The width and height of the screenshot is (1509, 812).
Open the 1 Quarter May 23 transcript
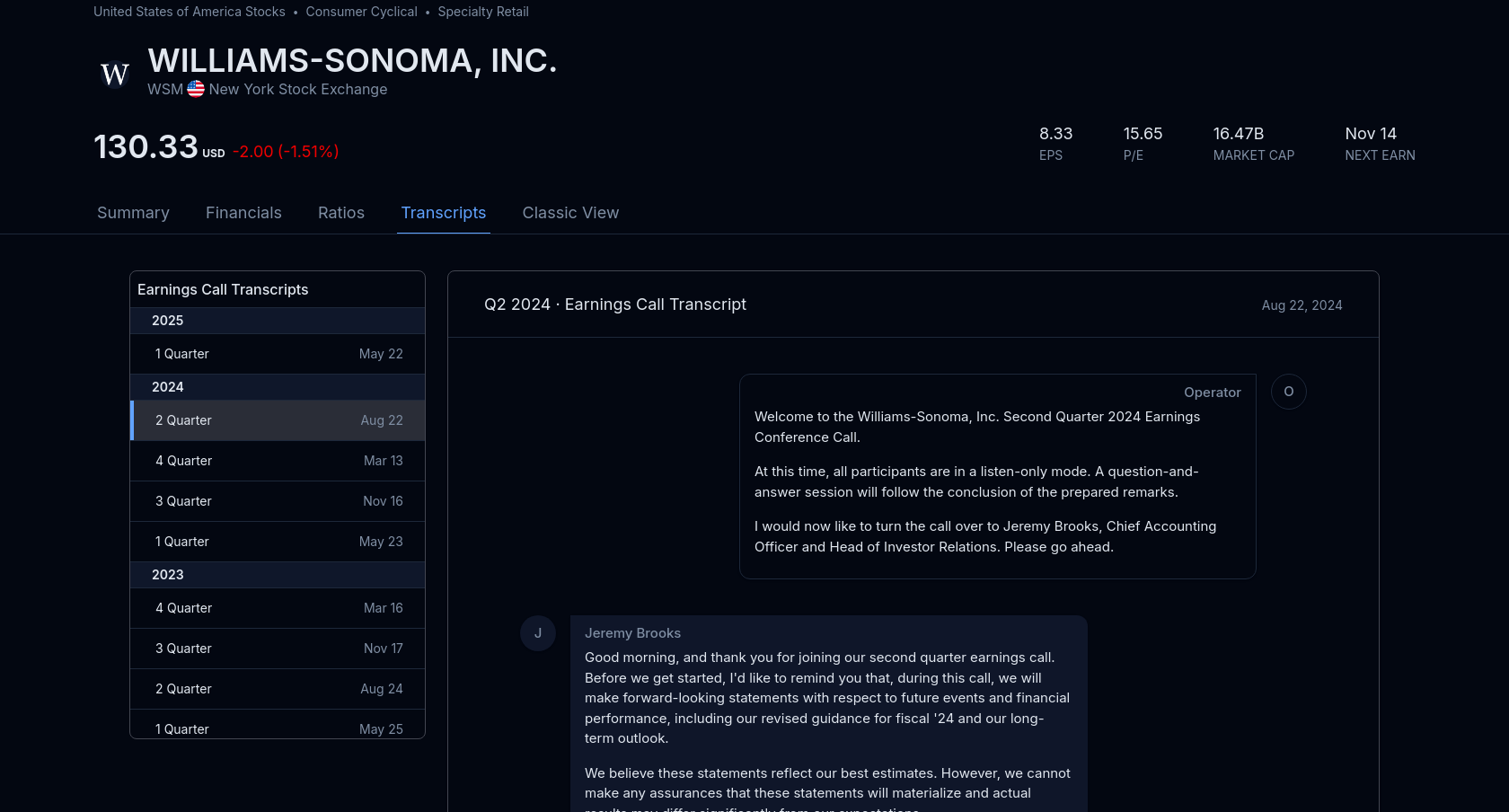(x=278, y=542)
